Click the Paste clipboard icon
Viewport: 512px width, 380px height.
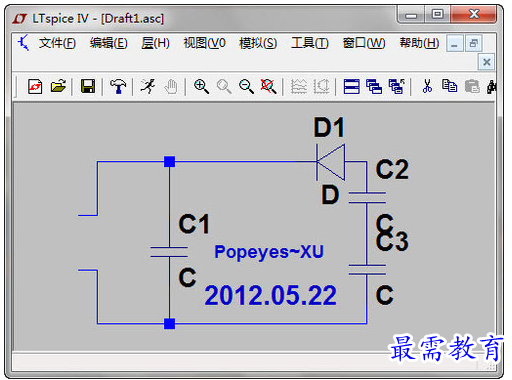click(472, 87)
